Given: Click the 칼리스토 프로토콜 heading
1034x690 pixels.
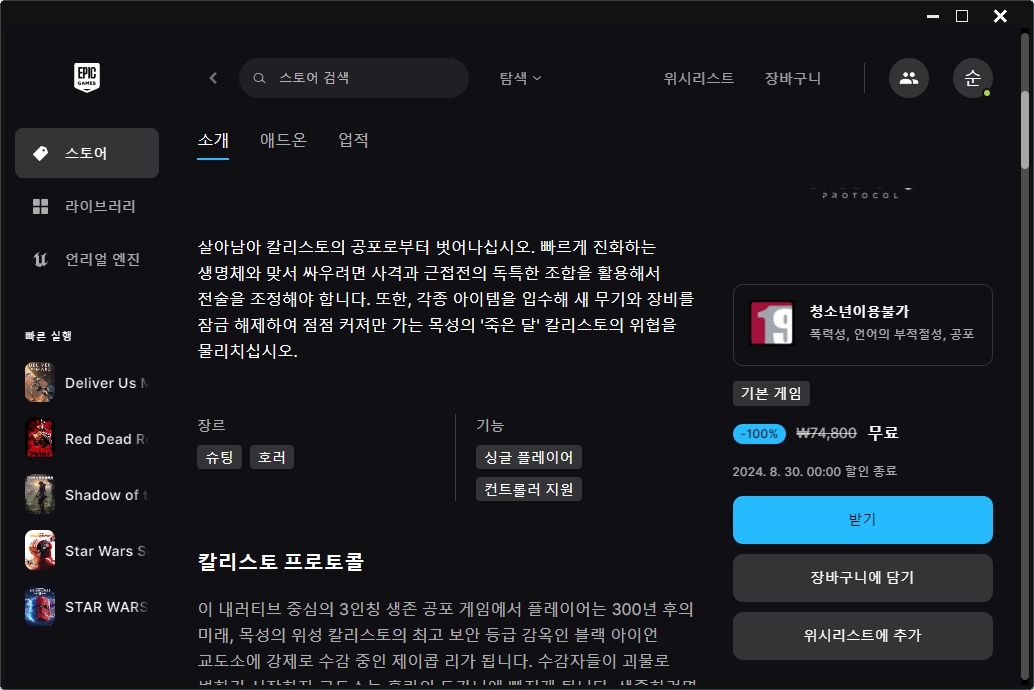Looking at the screenshot, I should tap(280, 561).
